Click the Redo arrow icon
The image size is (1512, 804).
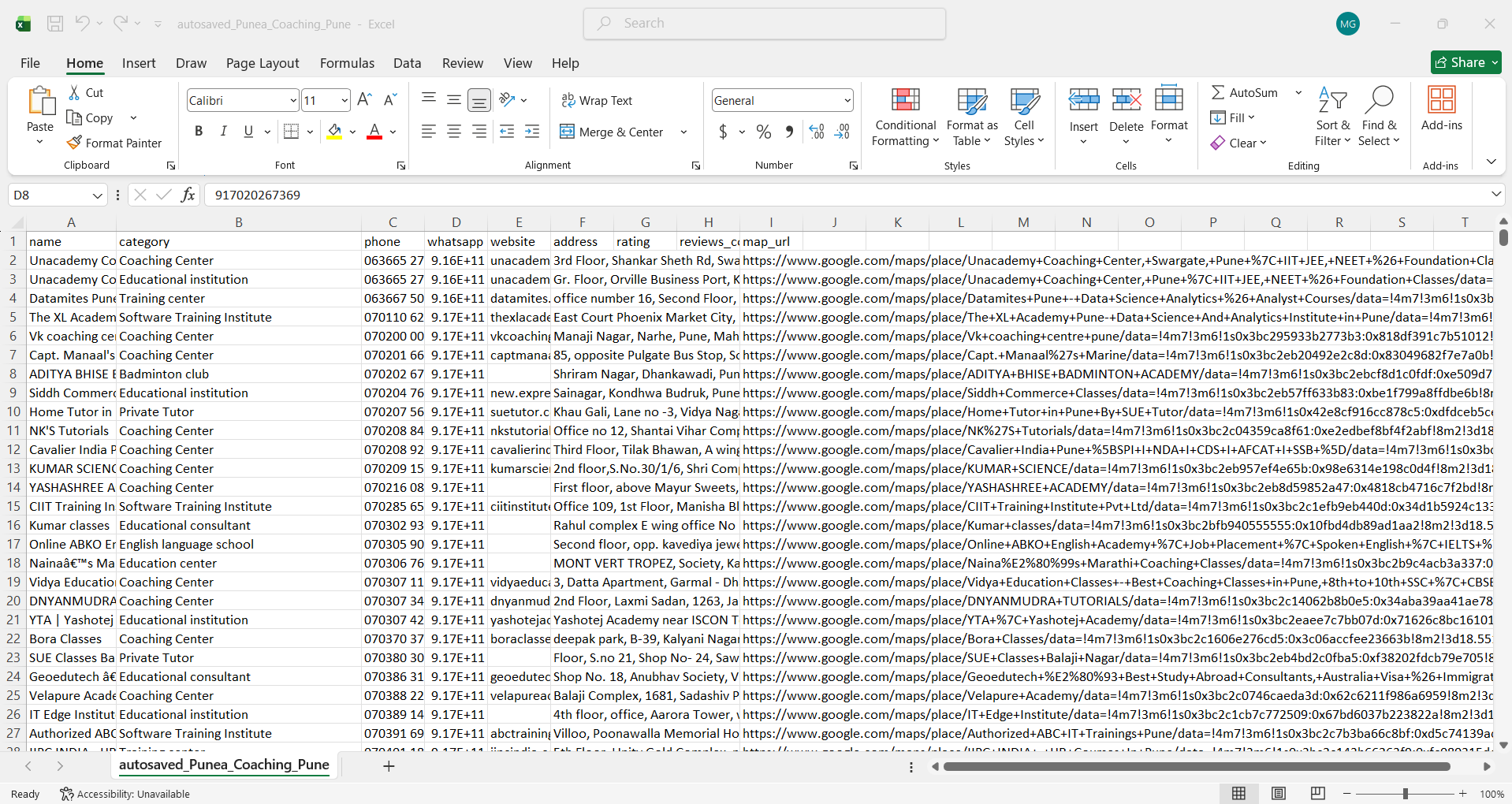[120, 24]
